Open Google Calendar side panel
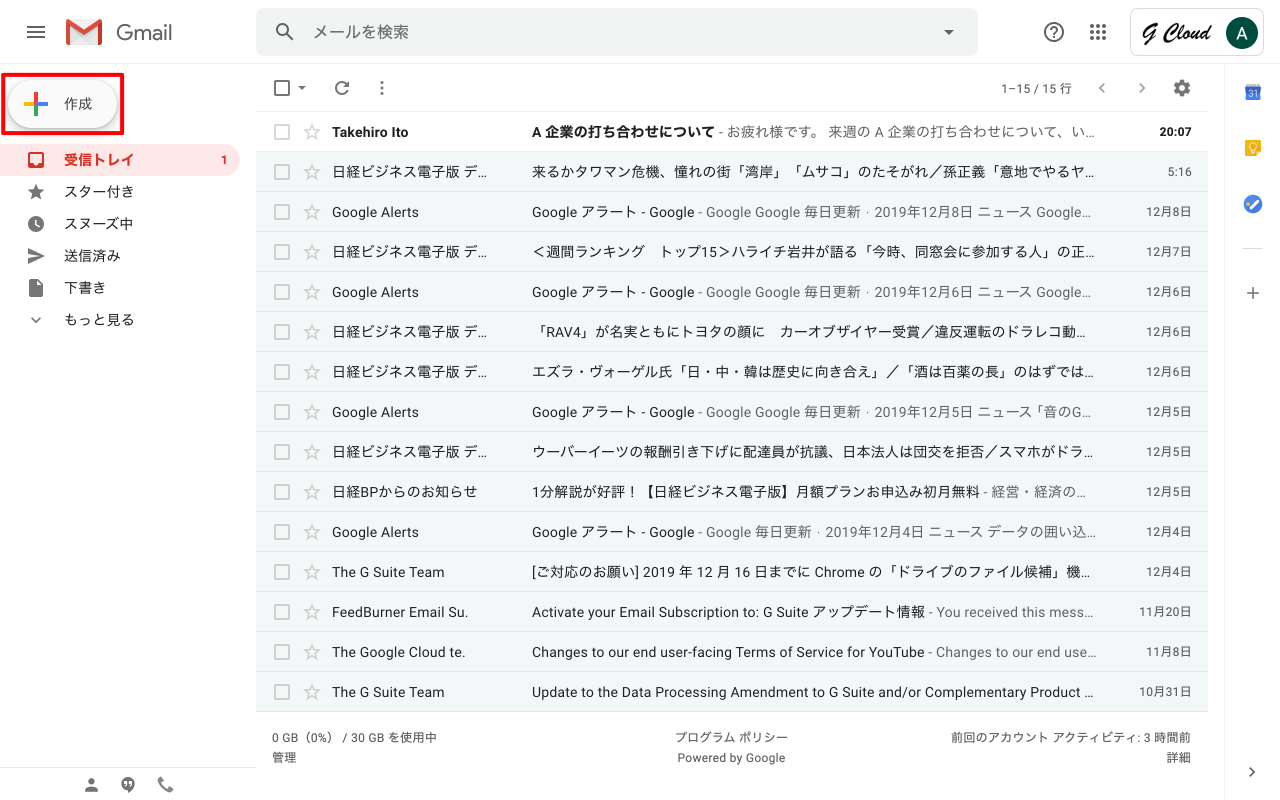This screenshot has width=1280, height=800. pos(1253,93)
